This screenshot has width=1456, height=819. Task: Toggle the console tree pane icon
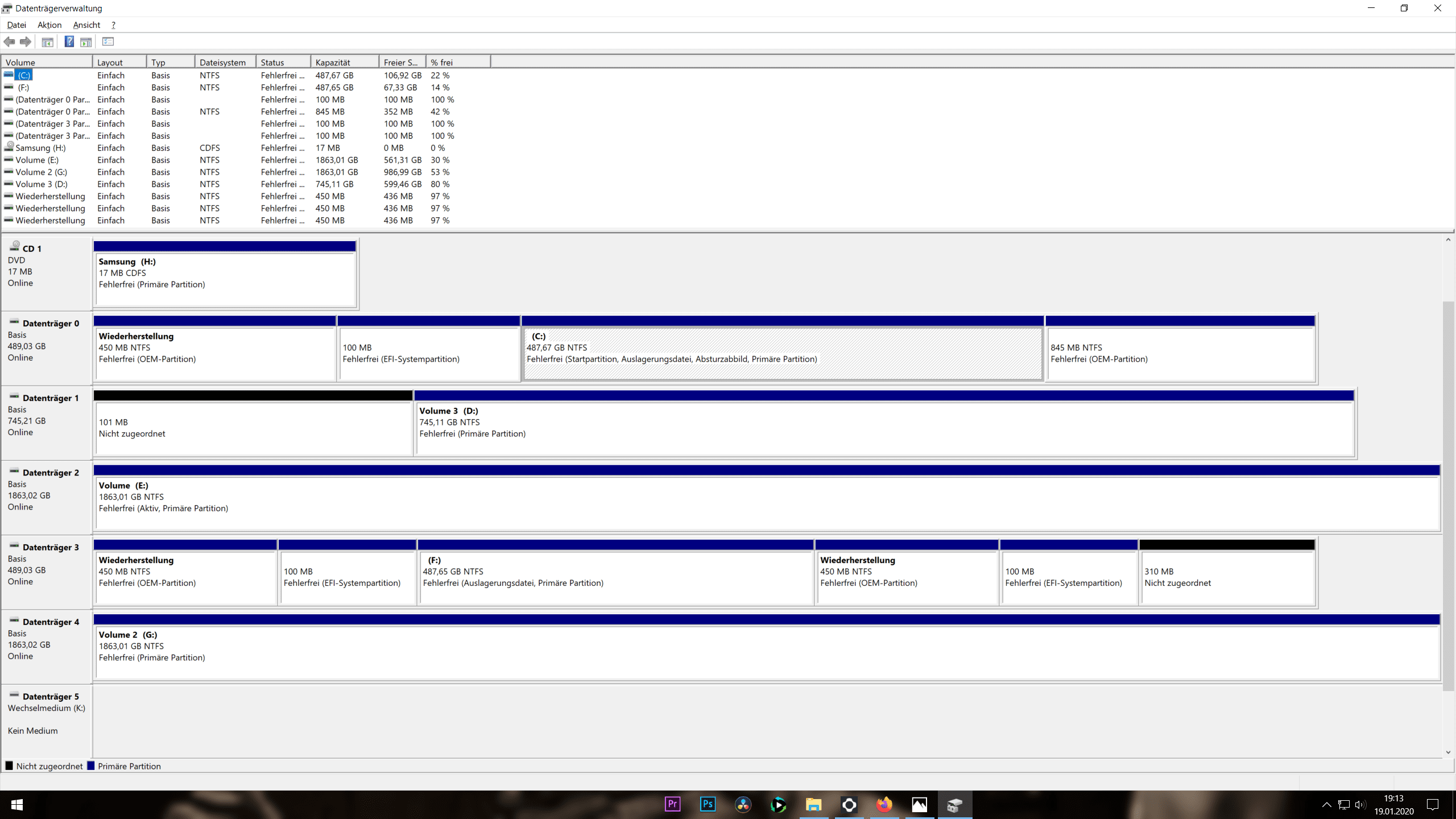[x=48, y=42]
